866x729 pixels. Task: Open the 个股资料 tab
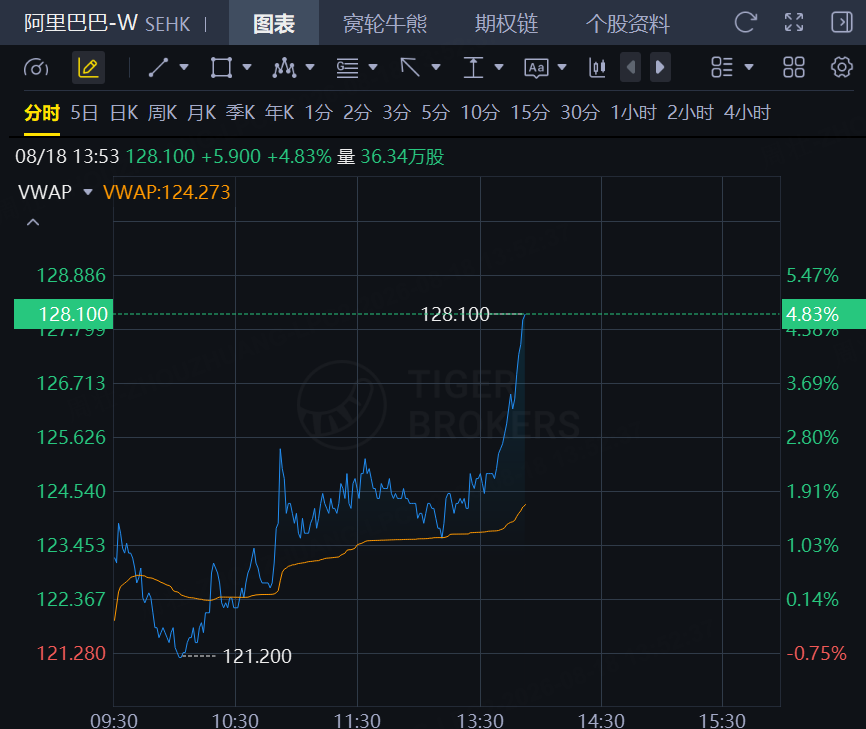[x=627, y=24]
